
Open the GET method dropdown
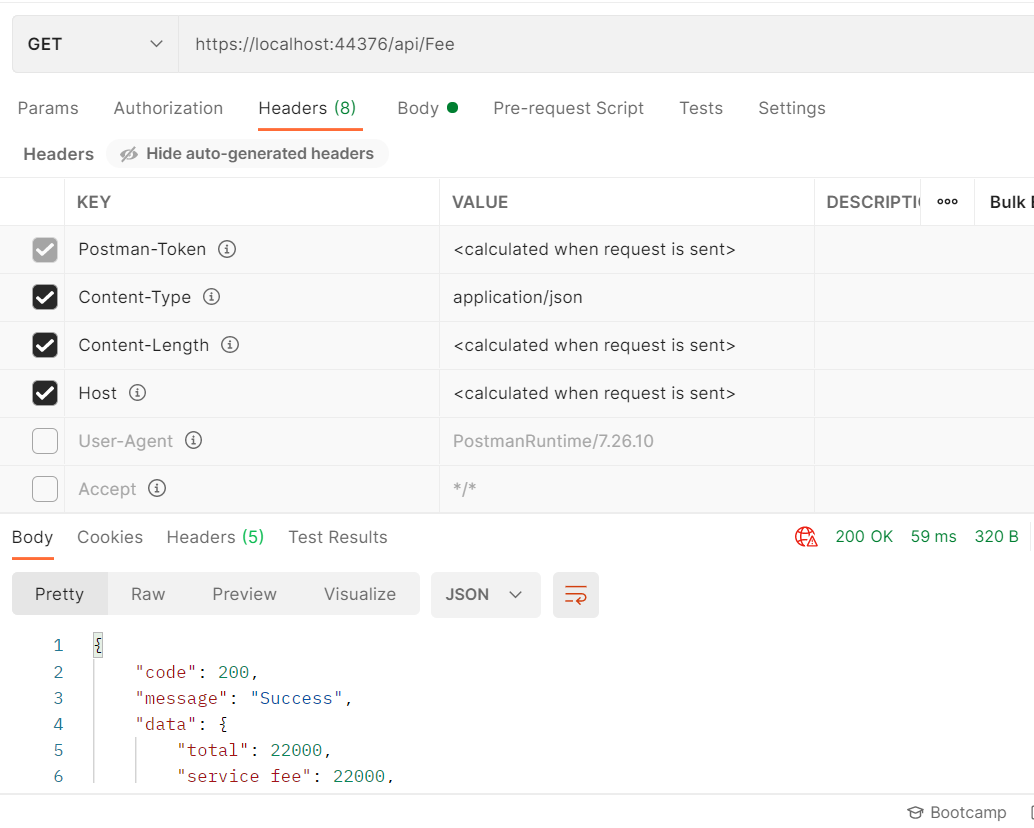pyautogui.click(x=95, y=44)
